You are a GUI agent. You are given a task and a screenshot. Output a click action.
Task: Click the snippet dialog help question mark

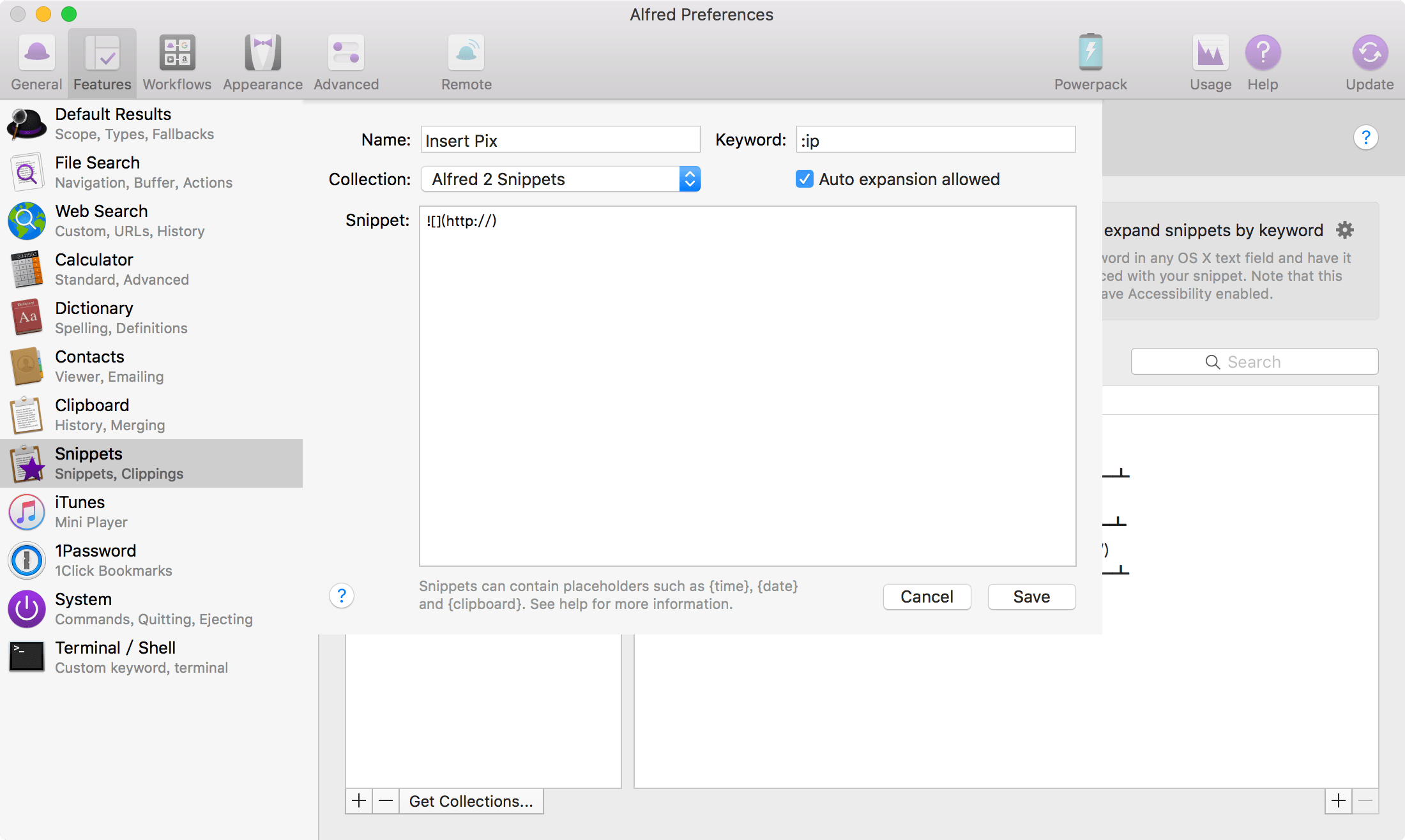(342, 596)
